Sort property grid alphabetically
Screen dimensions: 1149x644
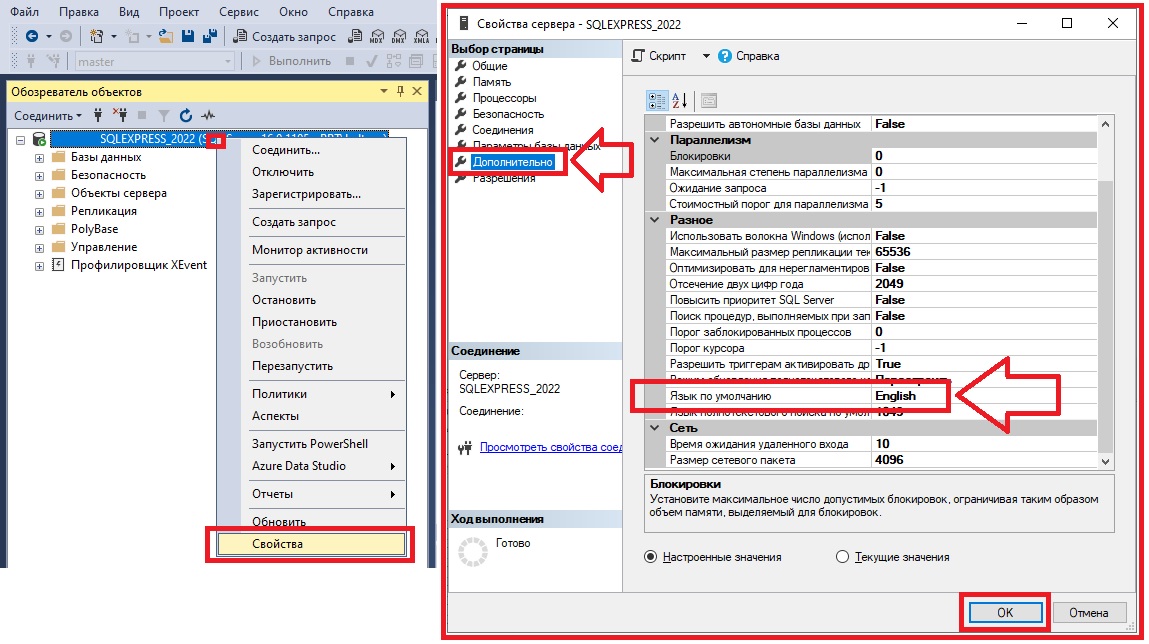click(679, 100)
